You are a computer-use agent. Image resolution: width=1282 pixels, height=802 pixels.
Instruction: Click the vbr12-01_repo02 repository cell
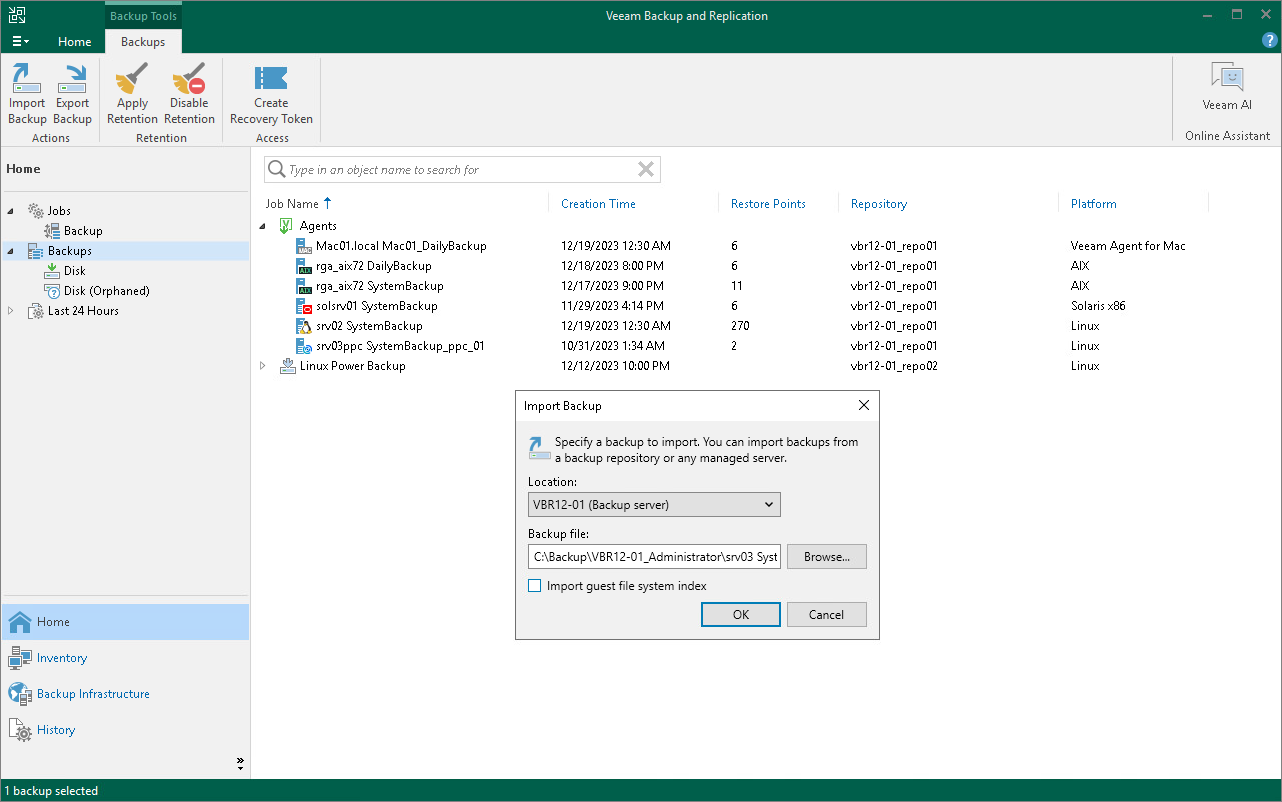coord(894,366)
